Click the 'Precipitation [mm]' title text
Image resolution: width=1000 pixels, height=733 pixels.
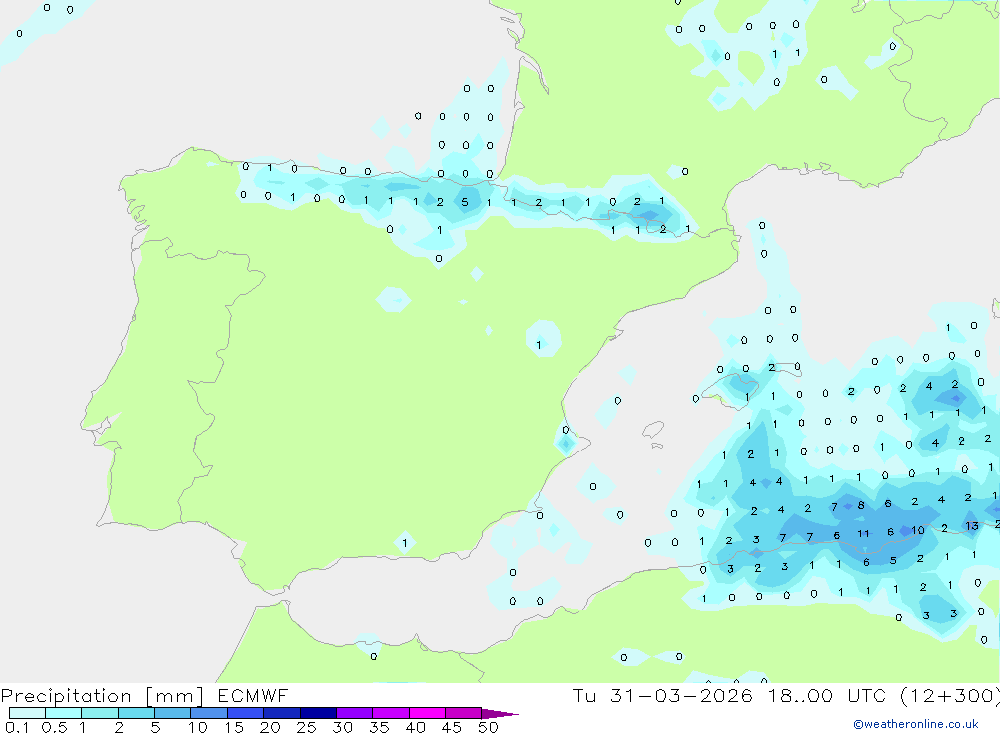pyautogui.click(x=102, y=696)
